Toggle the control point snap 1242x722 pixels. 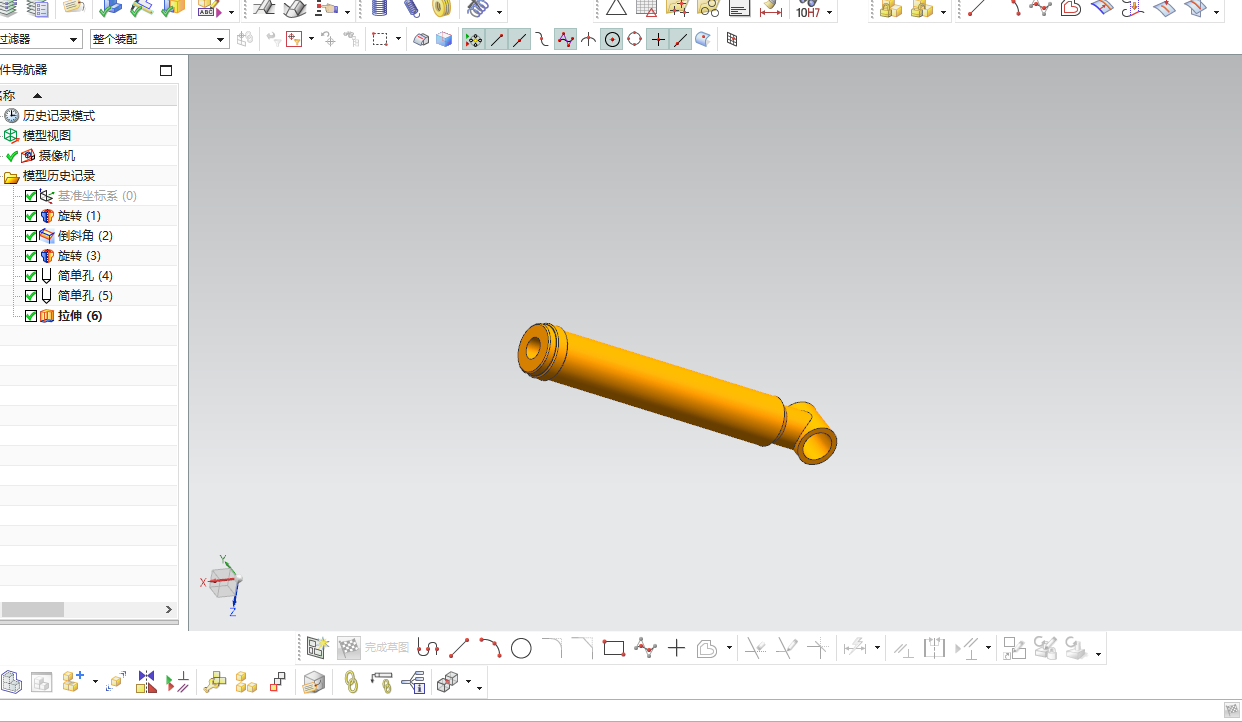click(x=543, y=40)
